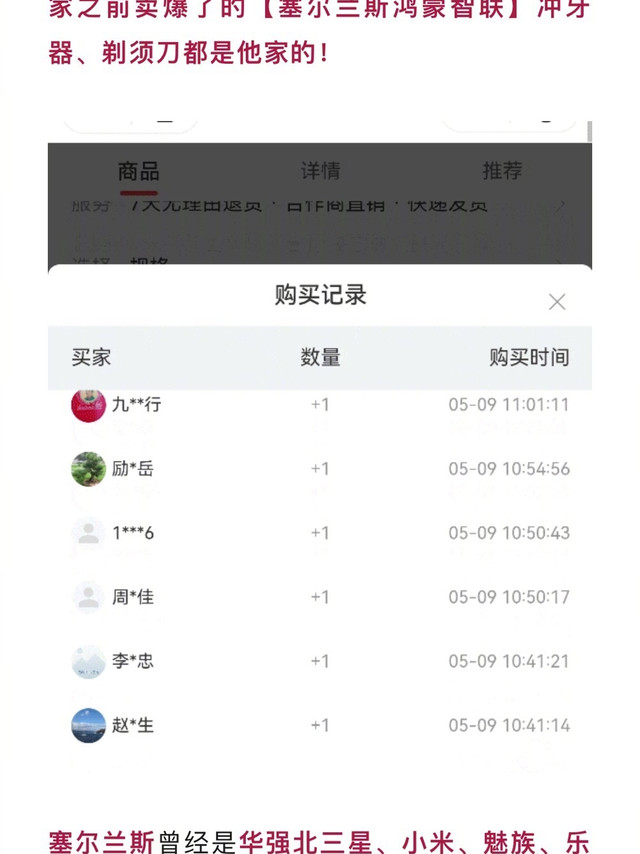Expand the 服务 row chevron arrow
The height and width of the screenshot is (854, 640).
560,205
